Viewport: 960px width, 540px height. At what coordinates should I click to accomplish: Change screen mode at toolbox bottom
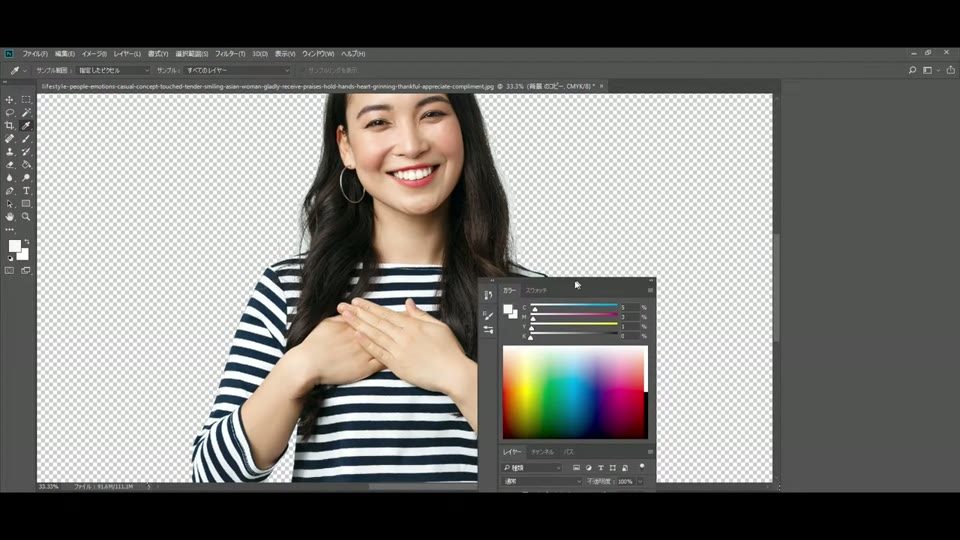[26, 271]
